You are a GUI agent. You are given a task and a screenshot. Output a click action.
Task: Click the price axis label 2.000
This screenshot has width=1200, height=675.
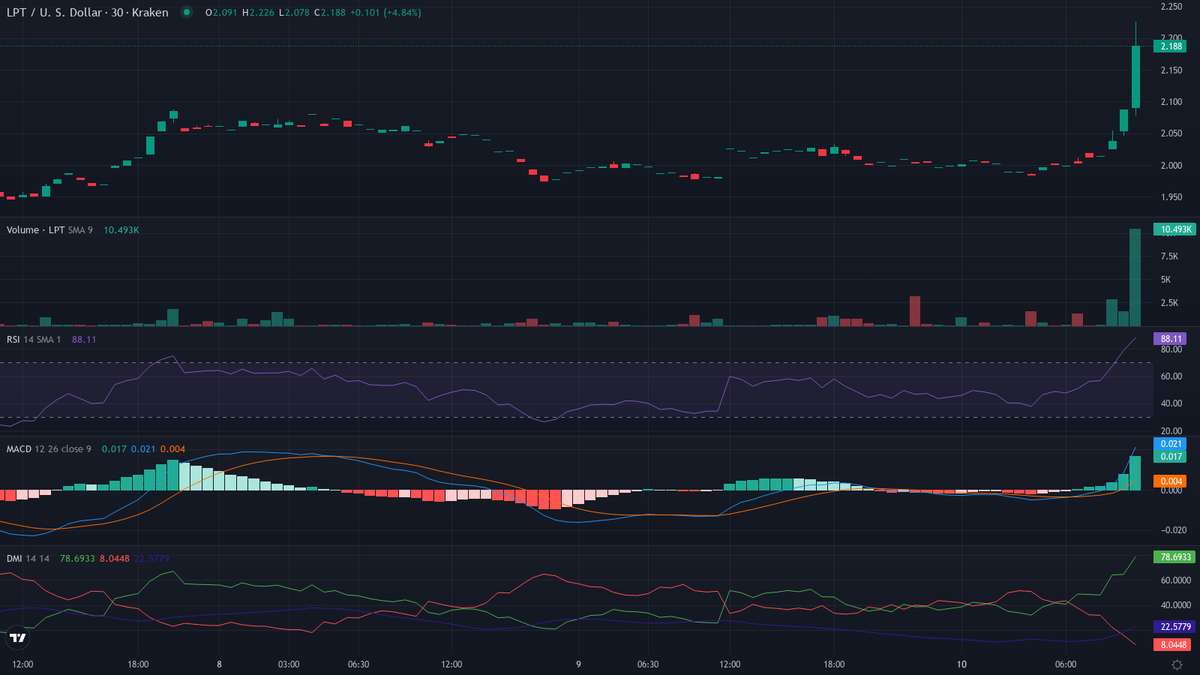click(1172, 166)
